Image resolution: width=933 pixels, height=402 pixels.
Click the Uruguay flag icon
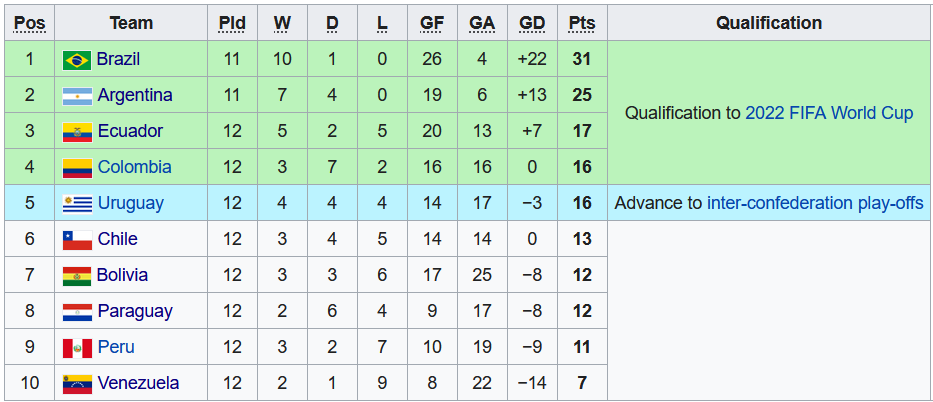point(77,204)
